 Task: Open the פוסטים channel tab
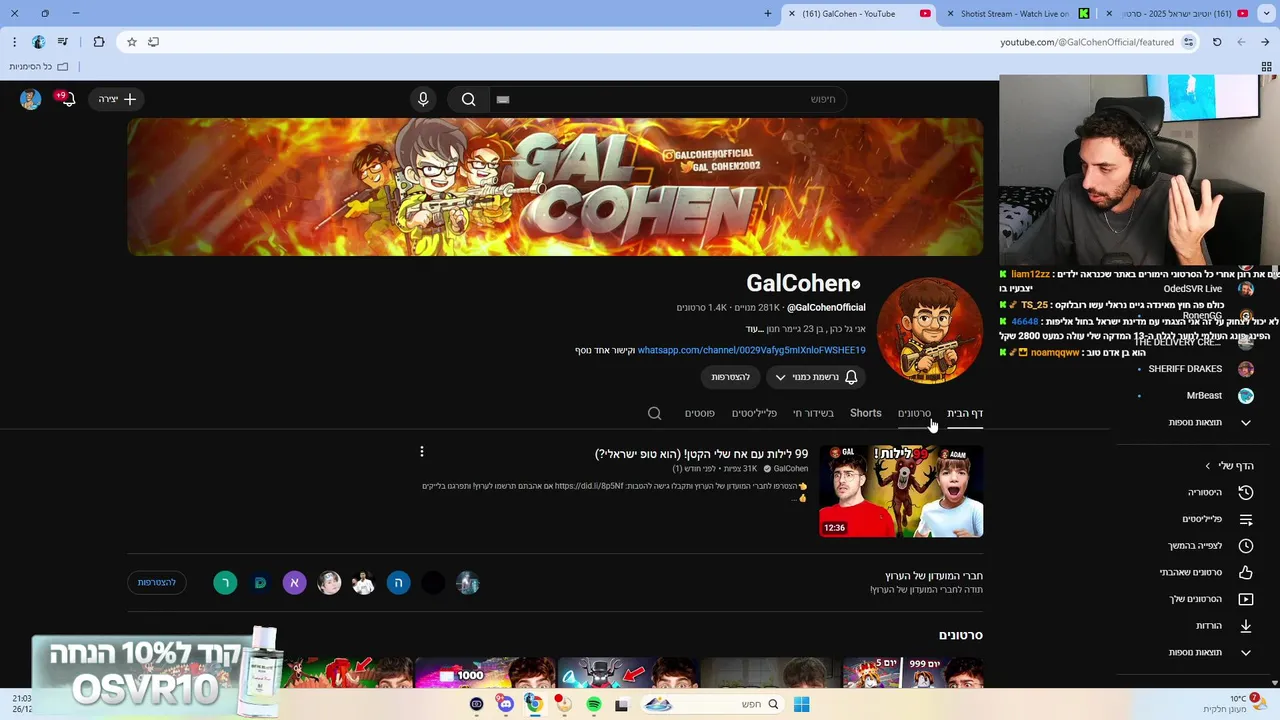[699, 413]
